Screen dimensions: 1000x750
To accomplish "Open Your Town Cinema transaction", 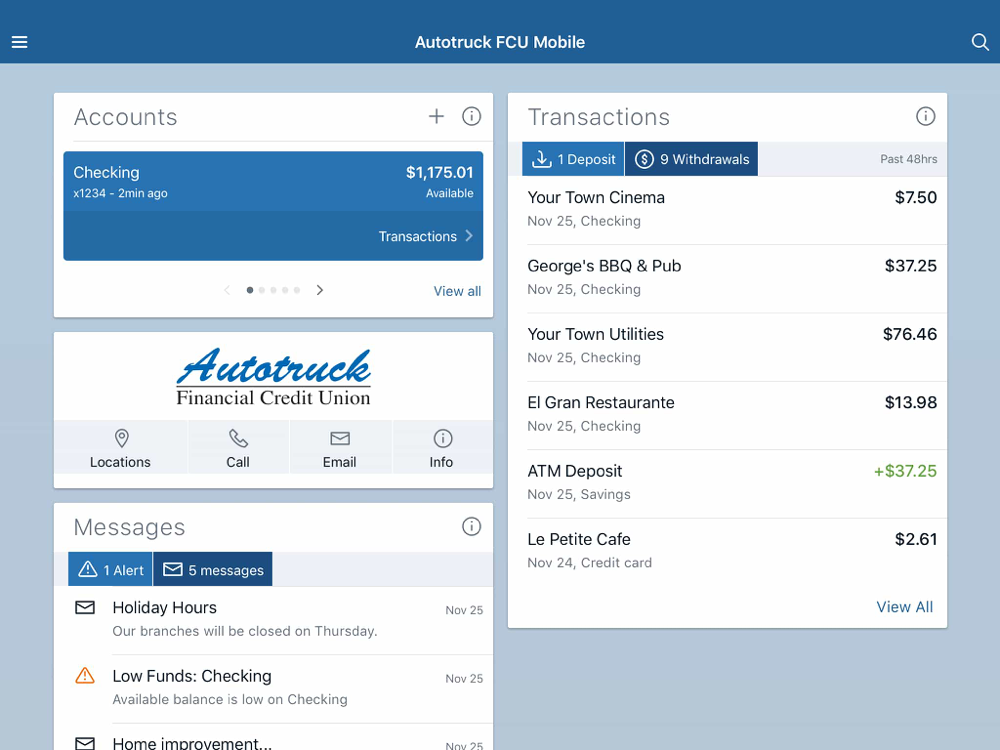I will [x=732, y=209].
